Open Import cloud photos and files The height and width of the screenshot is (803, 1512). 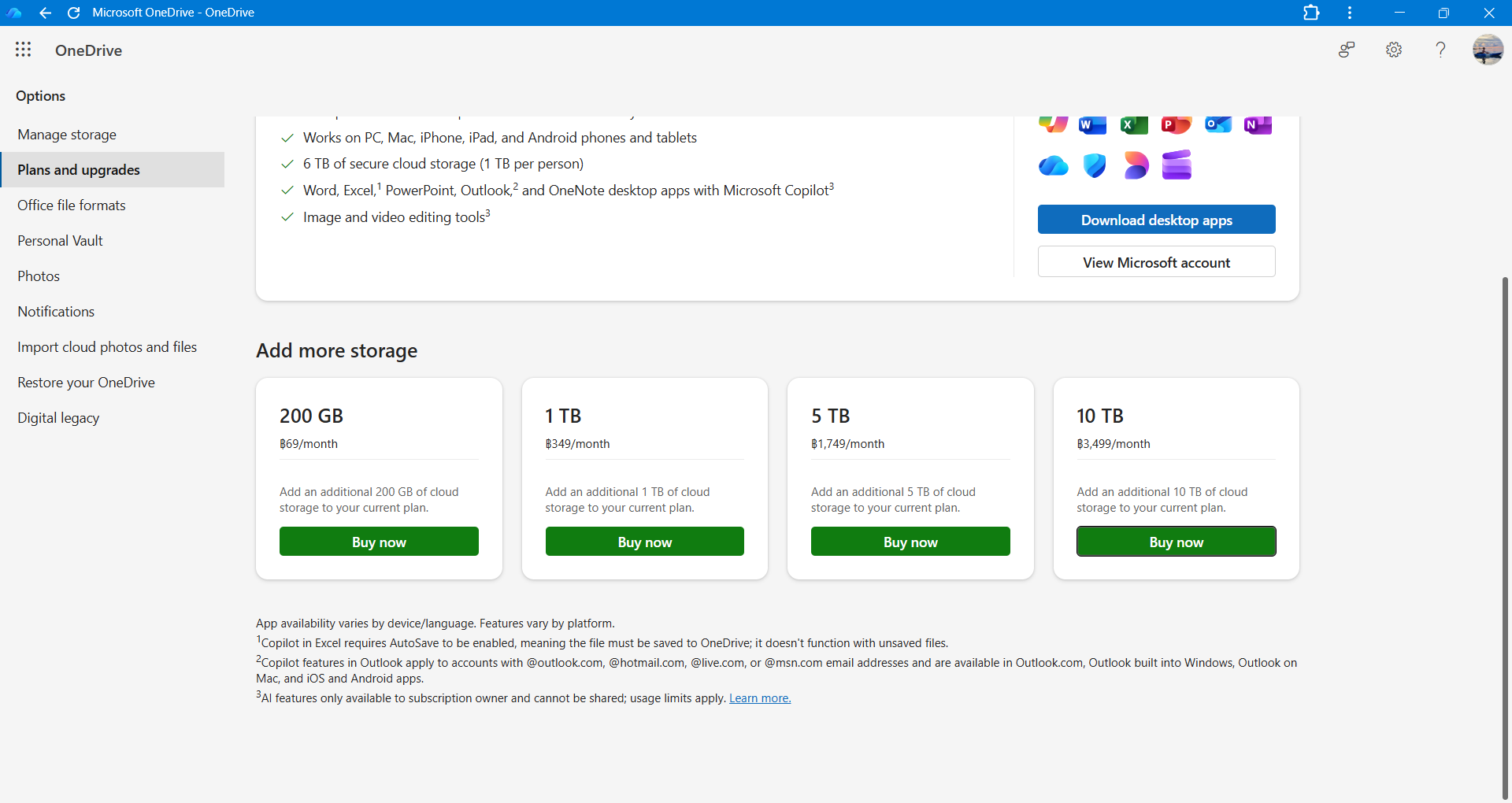coord(113,347)
